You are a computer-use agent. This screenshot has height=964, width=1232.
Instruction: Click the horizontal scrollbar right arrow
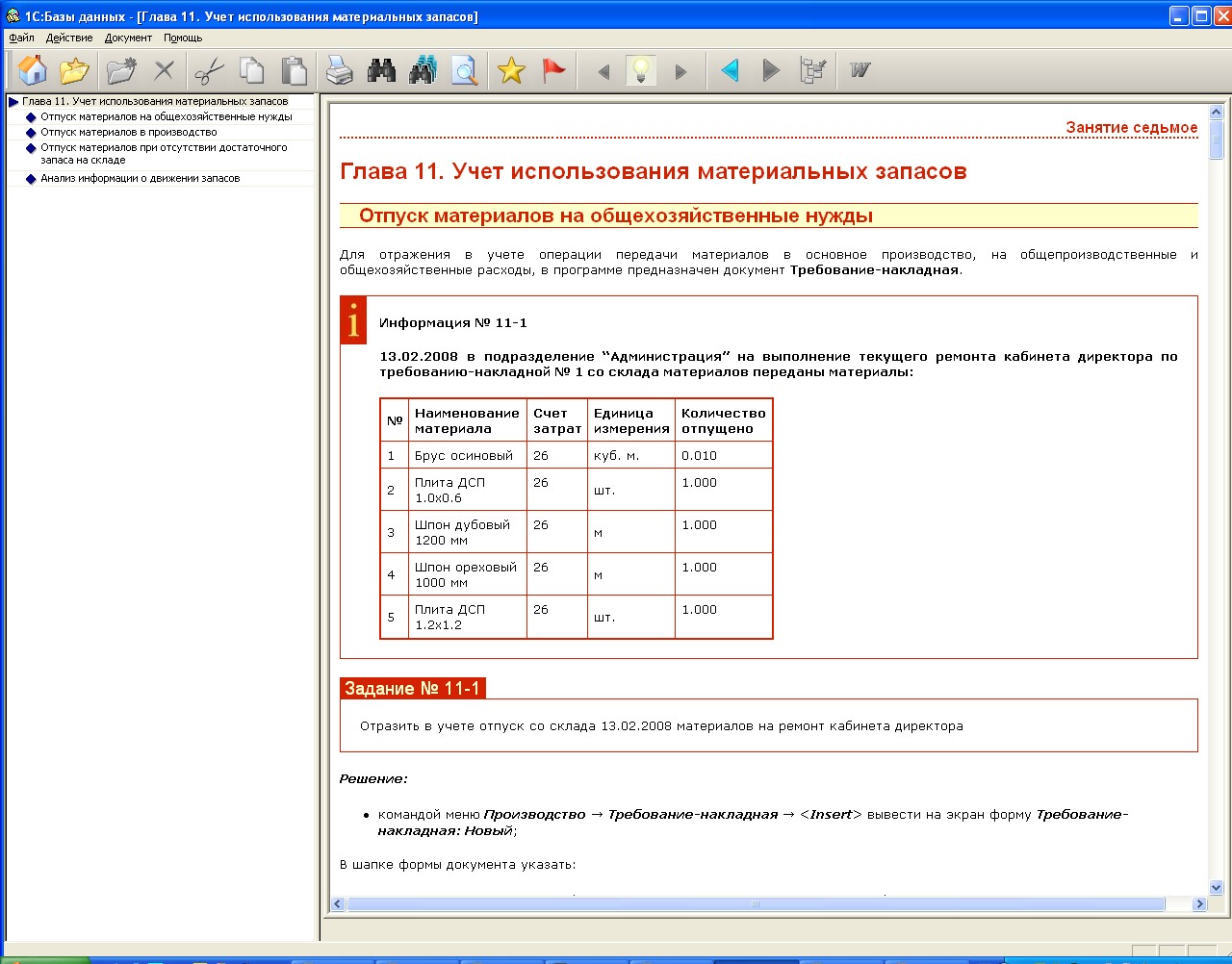tap(1199, 904)
